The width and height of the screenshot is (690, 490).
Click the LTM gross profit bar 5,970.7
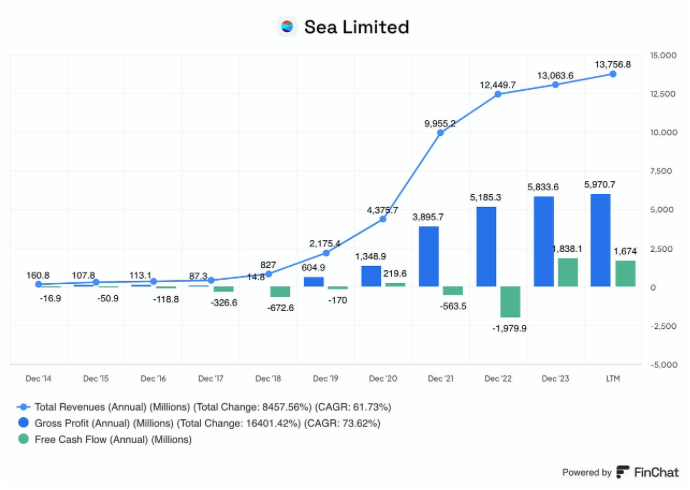click(601, 240)
